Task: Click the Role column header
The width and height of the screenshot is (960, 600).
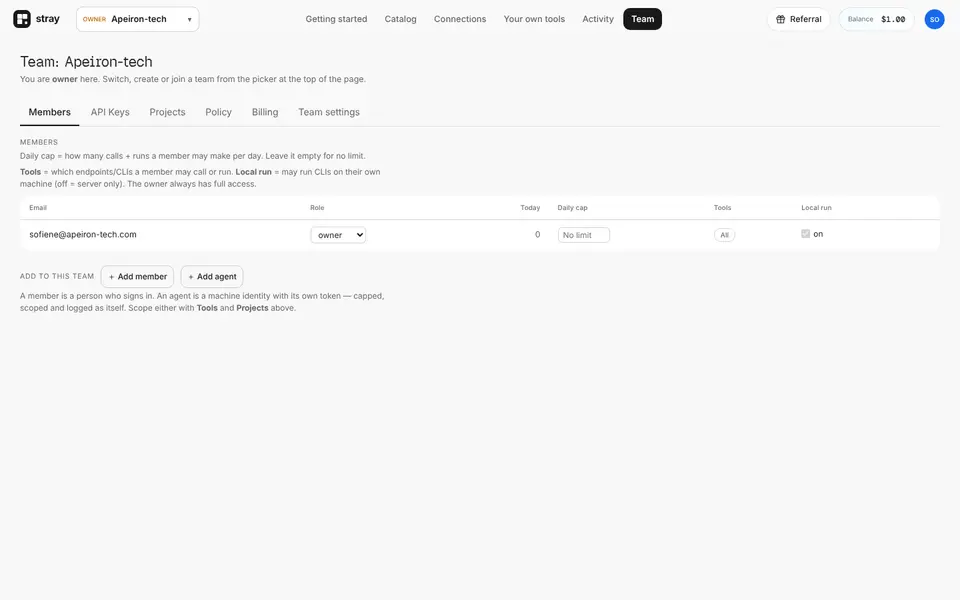Action: 317,208
